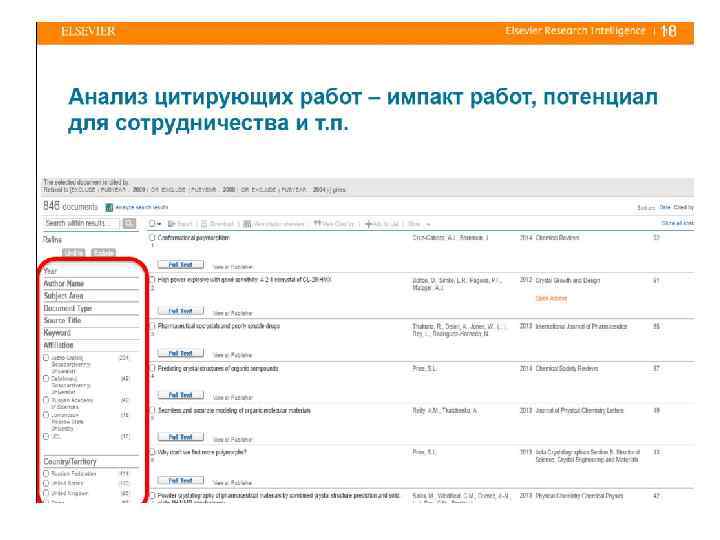Tick the United States country checkbox

(46, 483)
